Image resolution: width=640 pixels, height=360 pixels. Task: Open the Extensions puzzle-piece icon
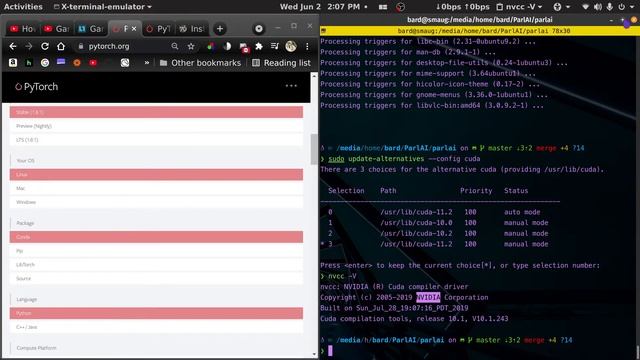pos(259,47)
